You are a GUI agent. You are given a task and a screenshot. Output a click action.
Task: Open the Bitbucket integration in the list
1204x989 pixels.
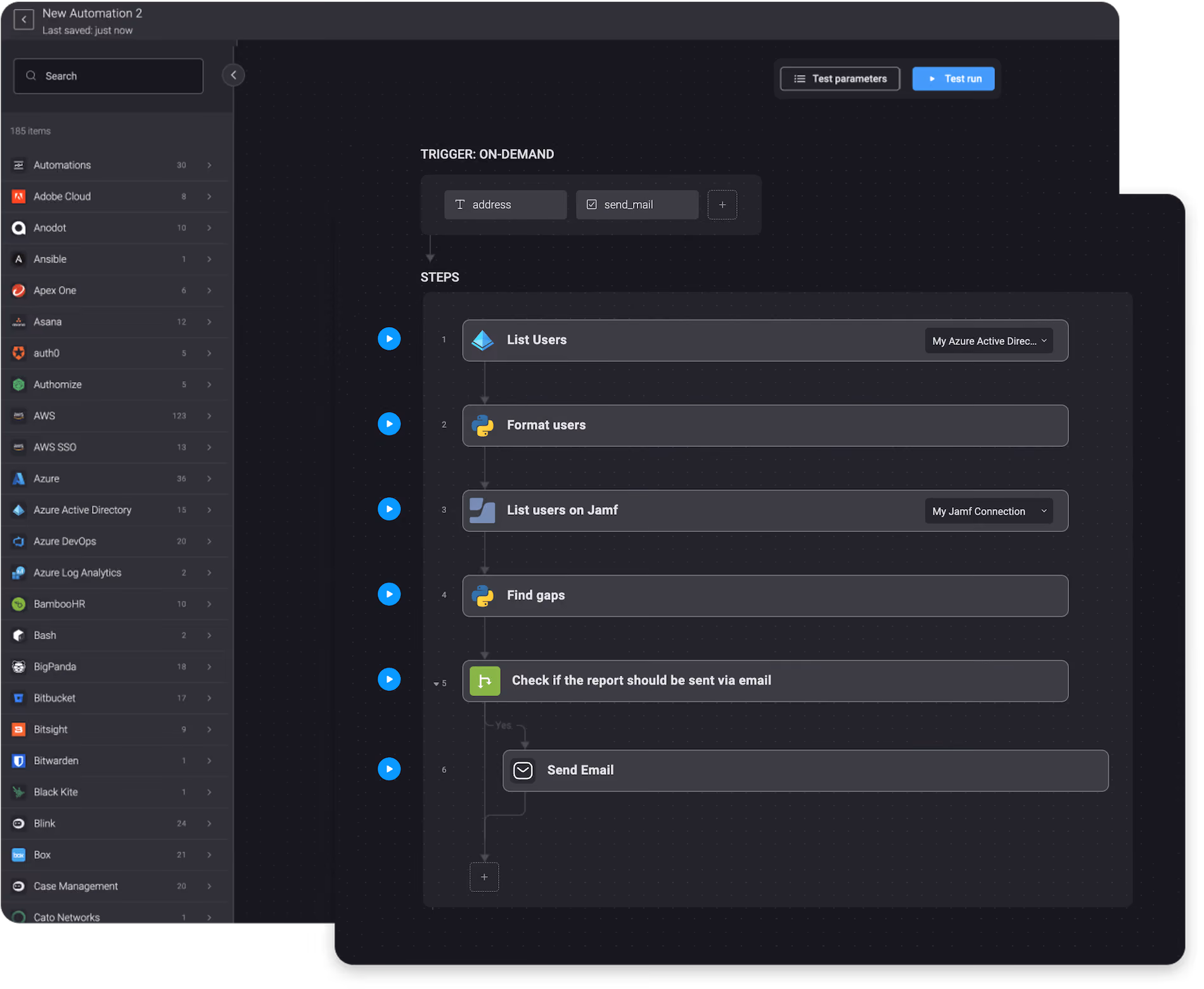tap(115, 699)
